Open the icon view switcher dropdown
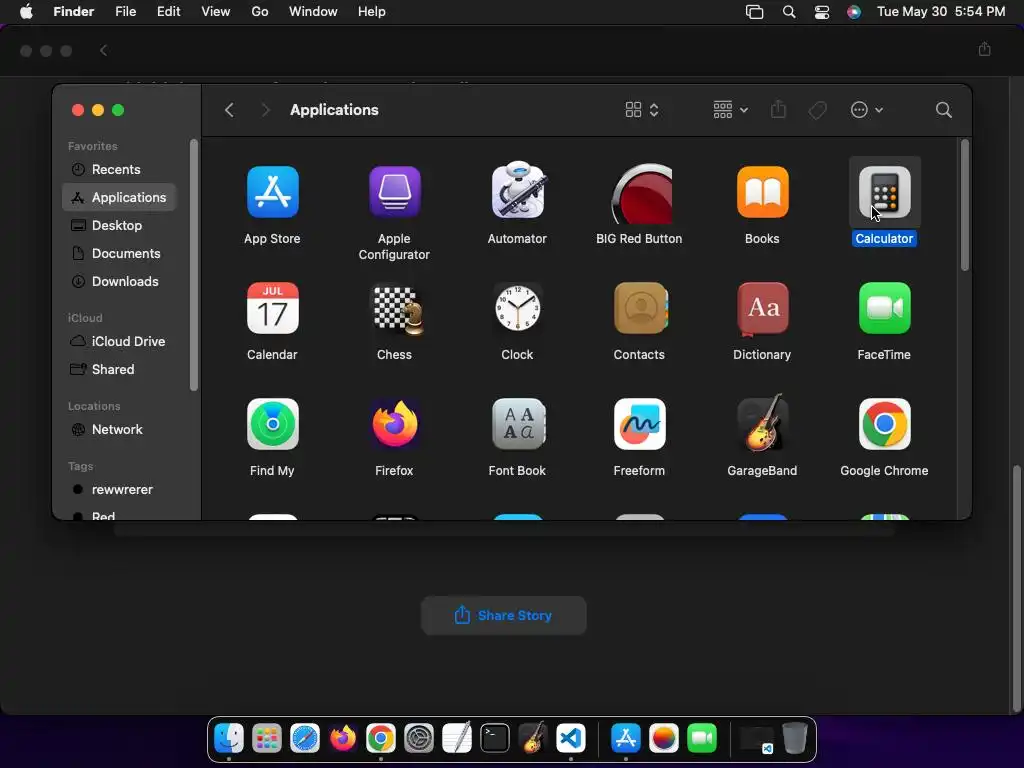This screenshot has width=1024, height=768. click(x=641, y=110)
